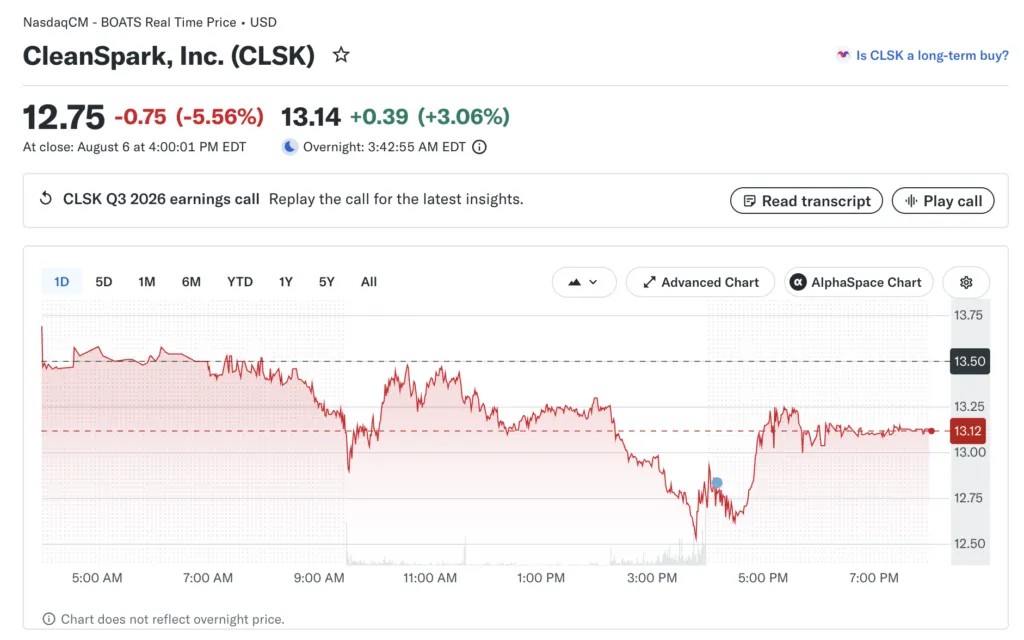Select the 1D time range
Viewport: 1024px width, 640px height.
(61, 281)
